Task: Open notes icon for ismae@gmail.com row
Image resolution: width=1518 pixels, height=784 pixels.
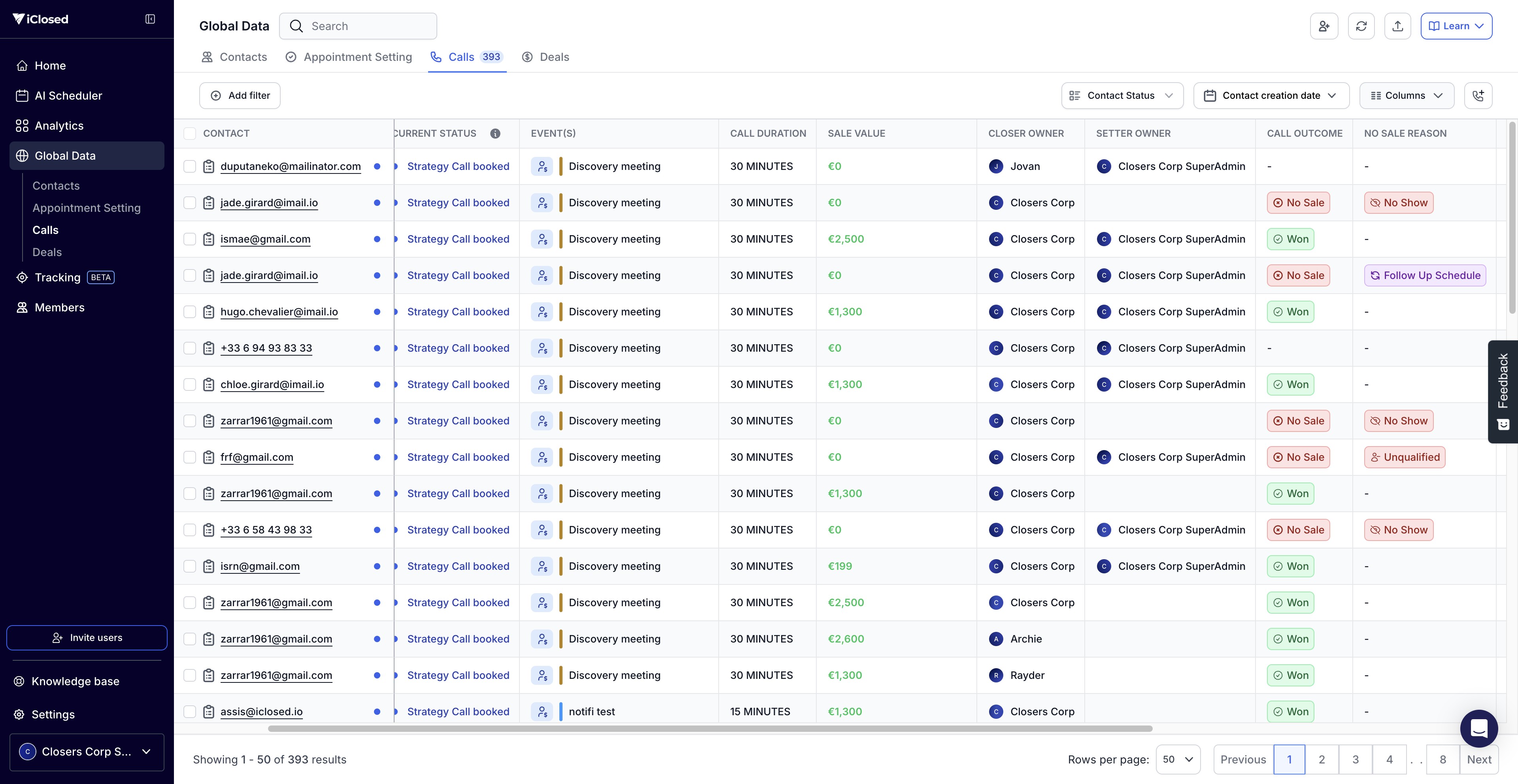Action: click(209, 239)
